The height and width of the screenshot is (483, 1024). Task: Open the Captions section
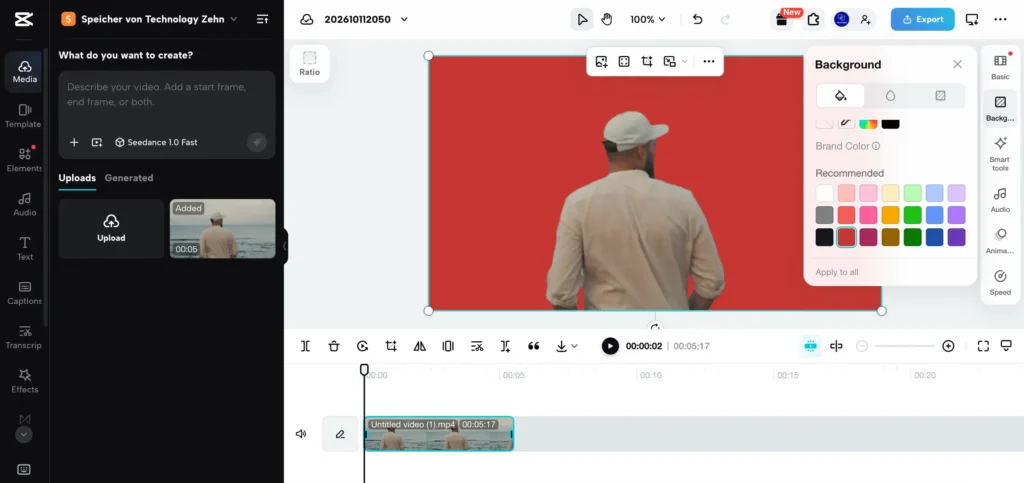coord(24,293)
